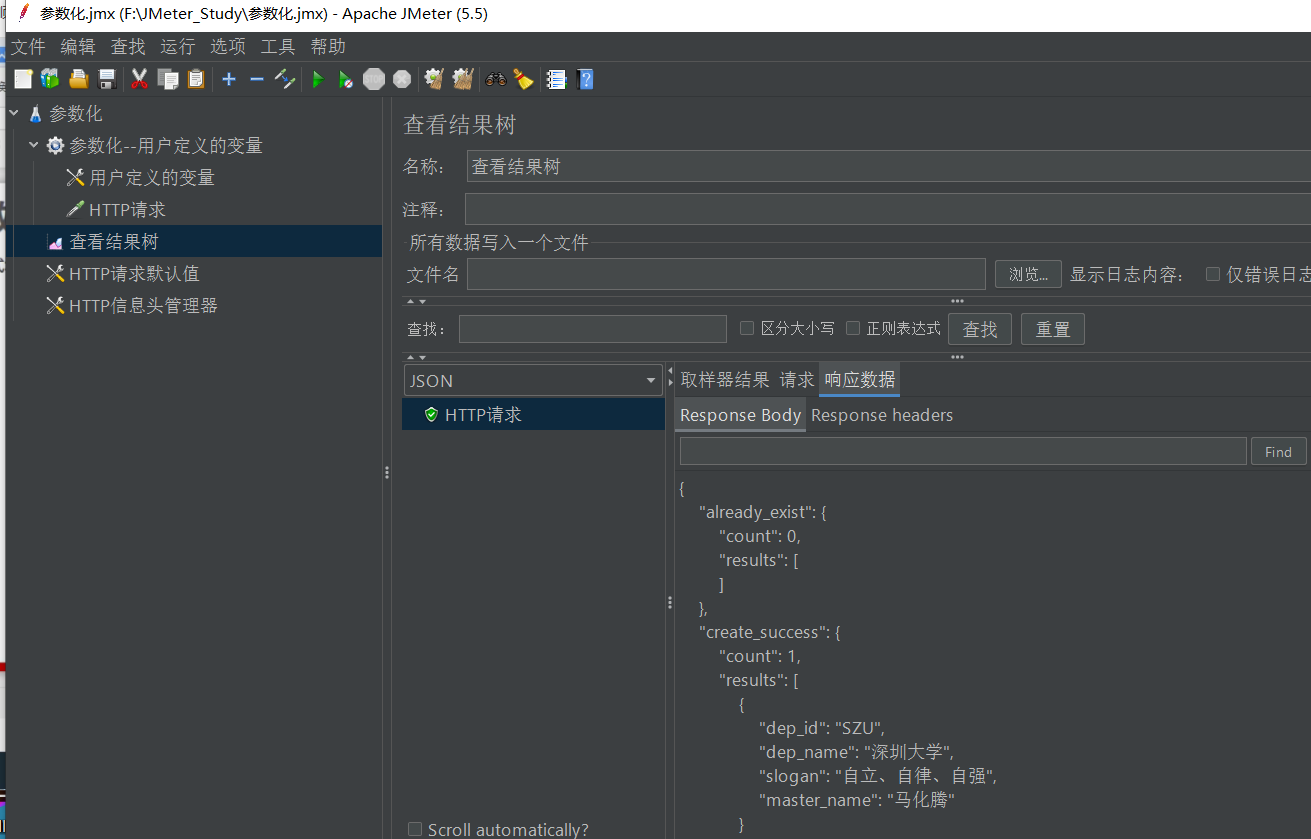1311x839 pixels.
Task: Select the HTTP请求 sample result row
Action: [x=533, y=414]
